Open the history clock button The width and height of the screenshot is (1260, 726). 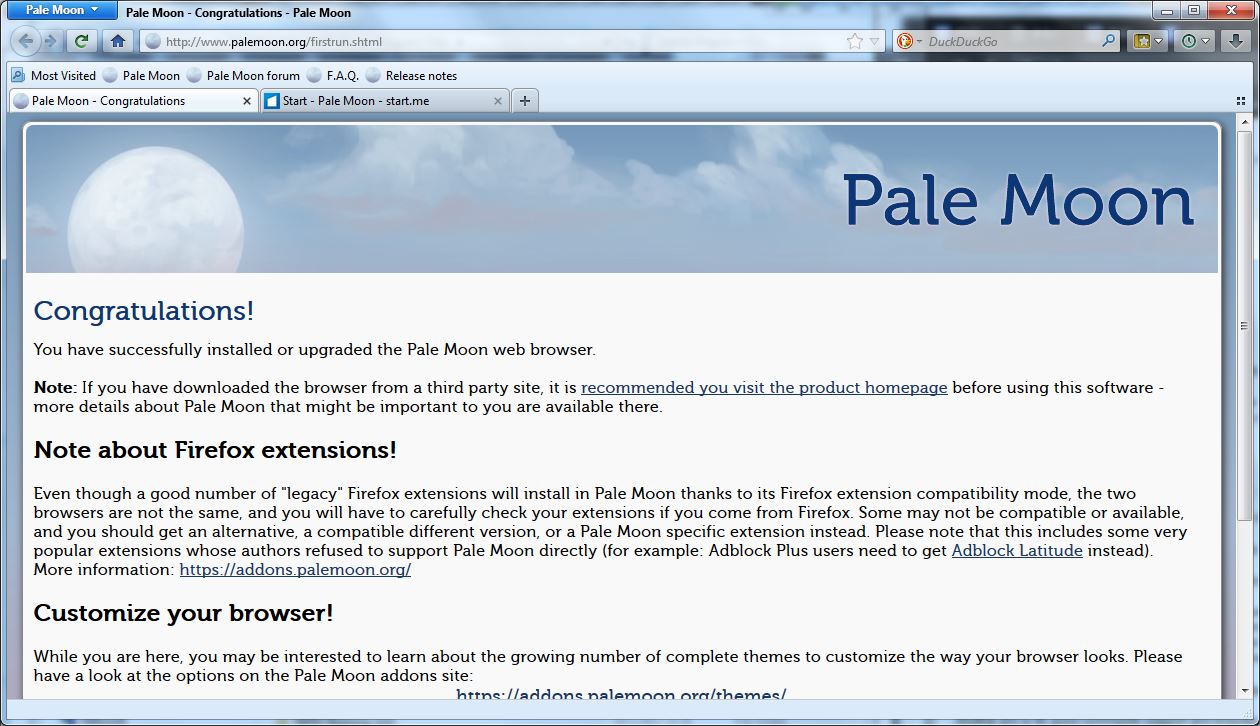[1188, 42]
